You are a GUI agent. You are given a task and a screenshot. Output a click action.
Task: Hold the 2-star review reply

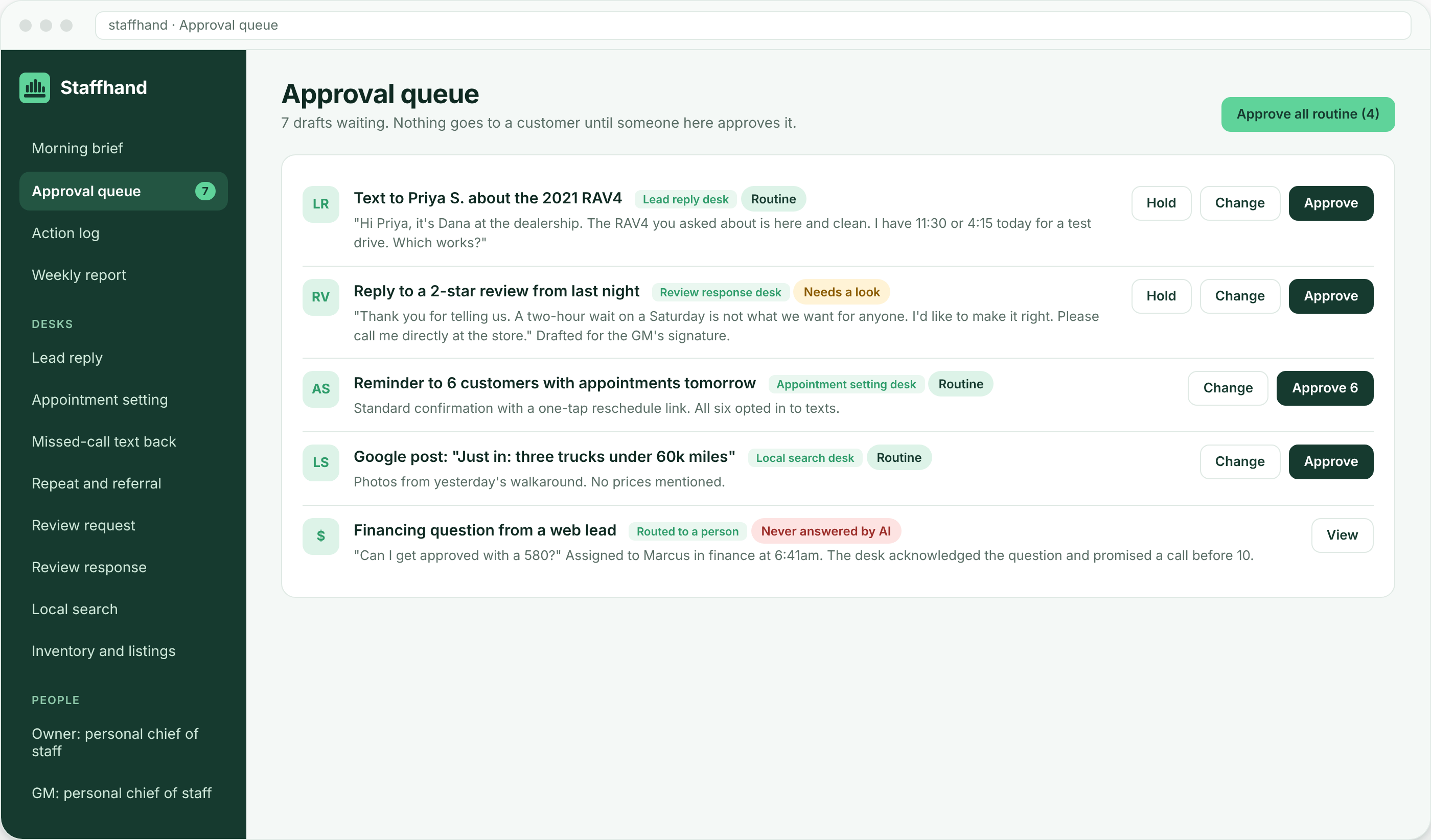pos(1161,296)
